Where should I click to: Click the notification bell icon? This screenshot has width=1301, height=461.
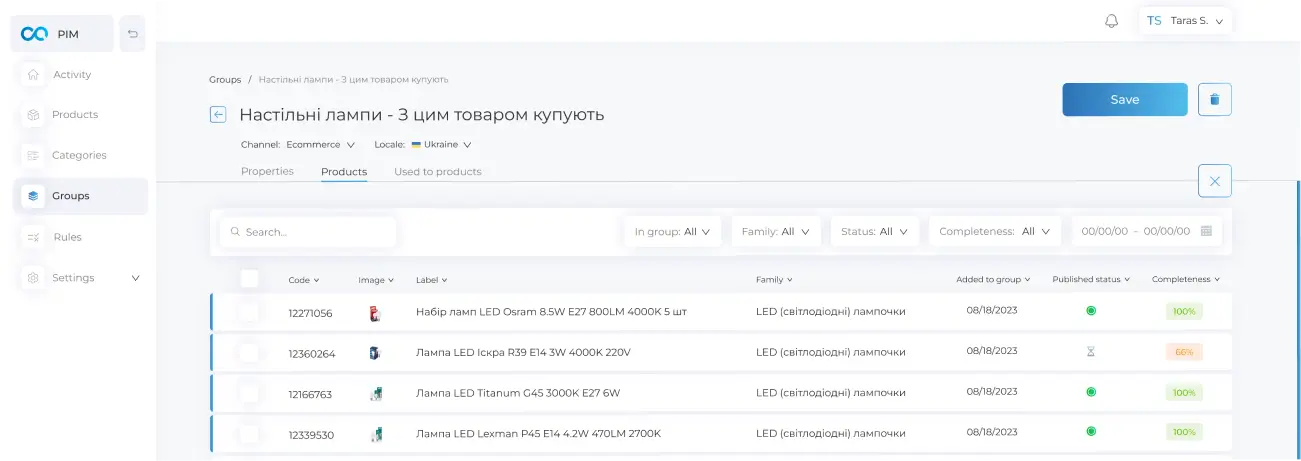[1111, 21]
